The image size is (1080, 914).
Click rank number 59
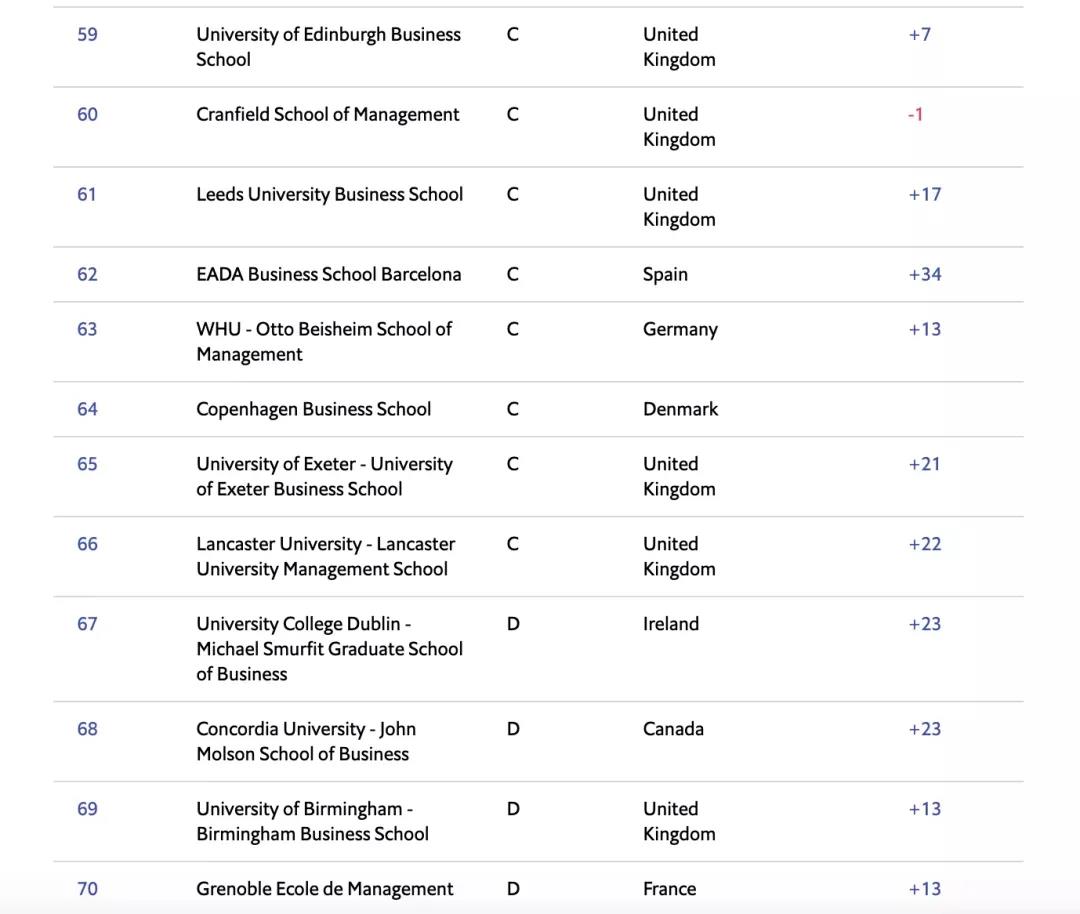pyautogui.click(x=88, y=35)
